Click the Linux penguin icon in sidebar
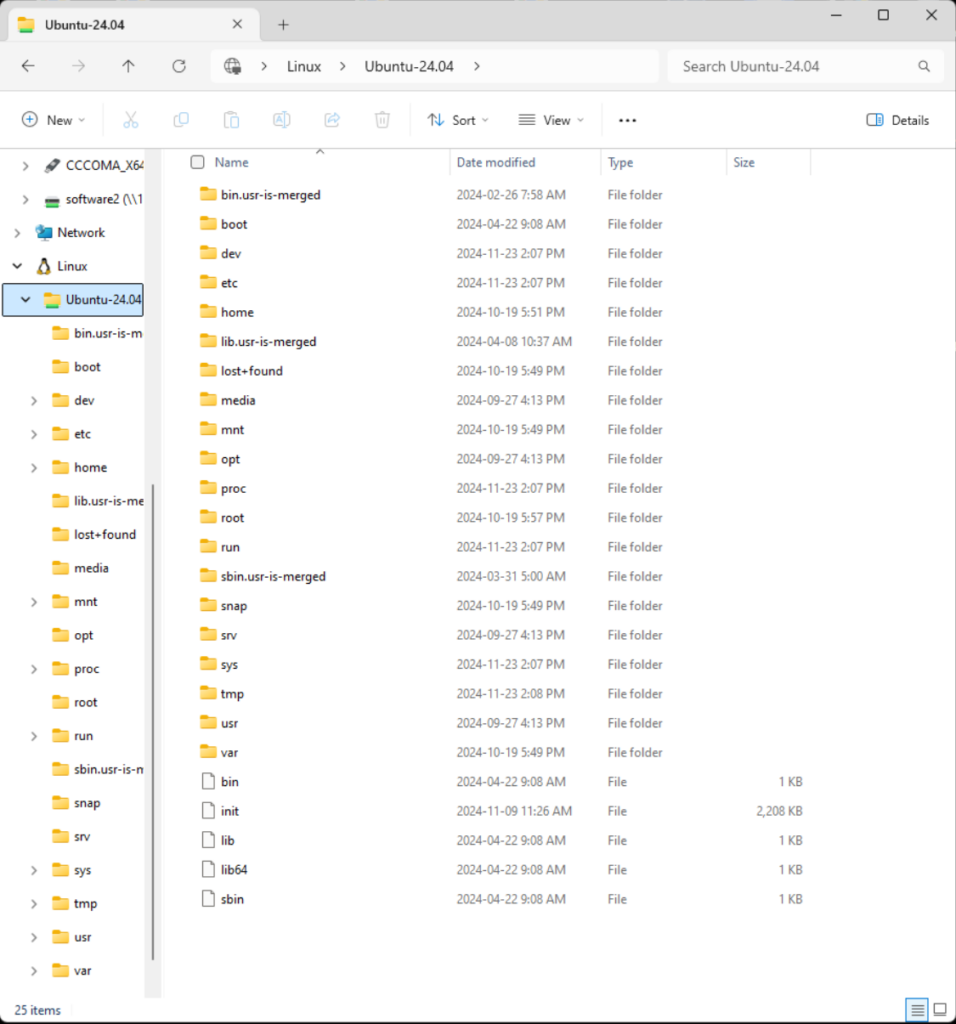 click(x=44, y=266)
